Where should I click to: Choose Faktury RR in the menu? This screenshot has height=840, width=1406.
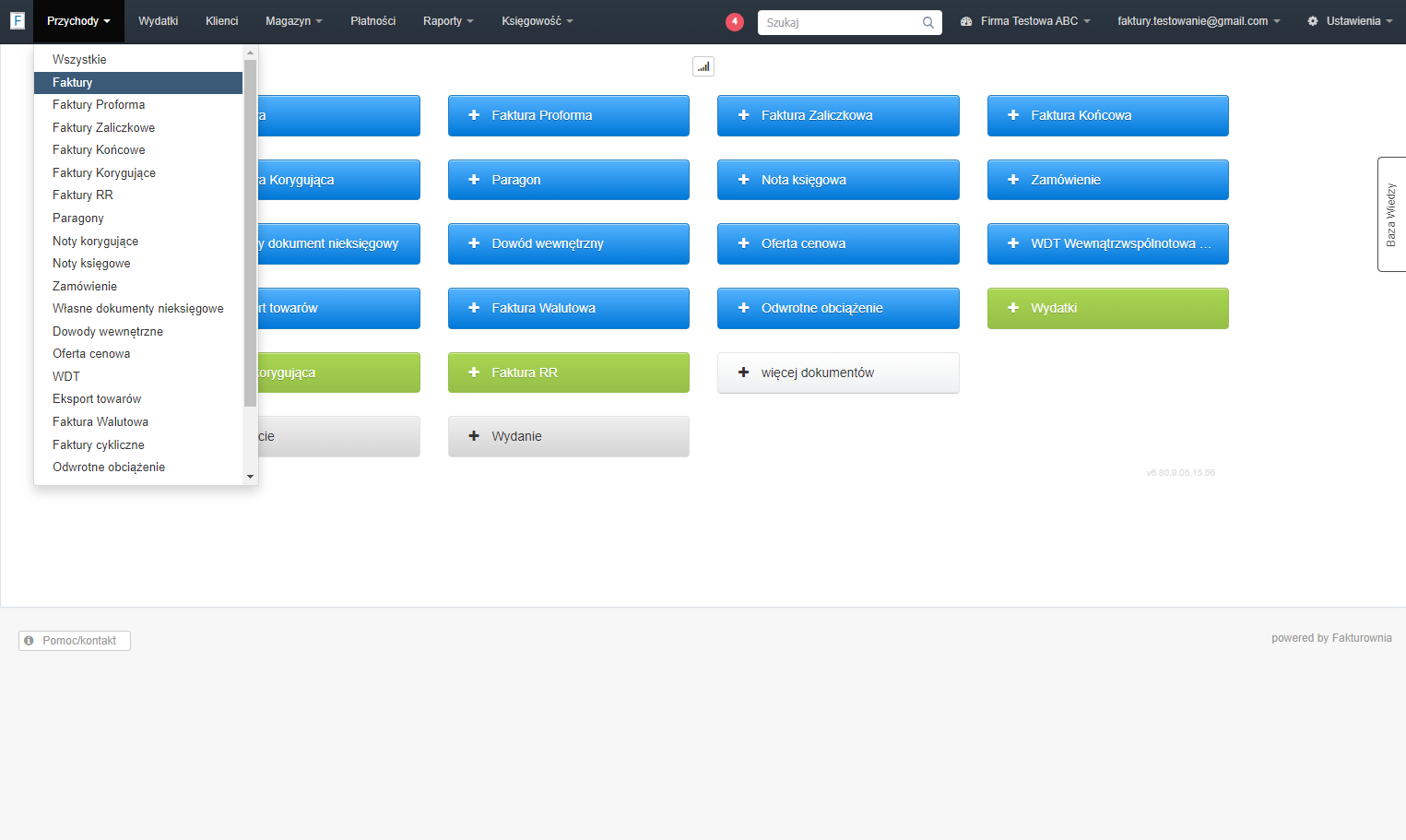coord(138,195)
